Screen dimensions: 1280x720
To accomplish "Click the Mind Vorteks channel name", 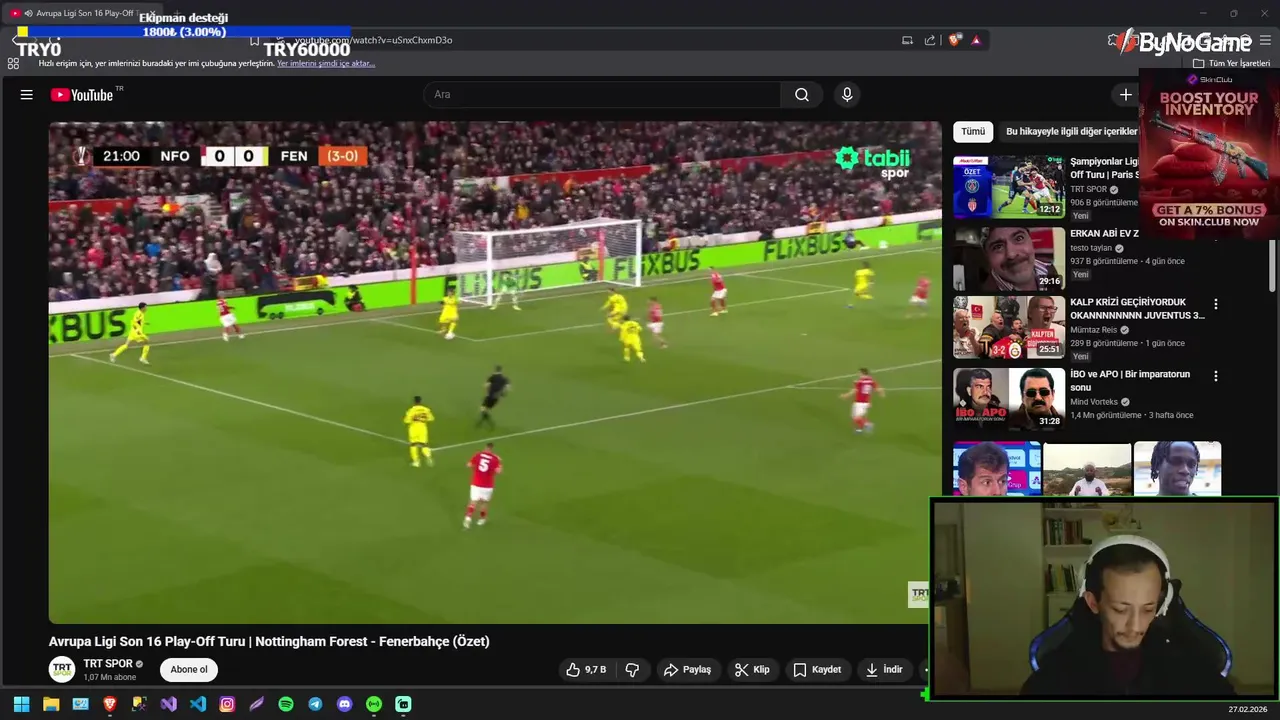I will click(1095, 402).
